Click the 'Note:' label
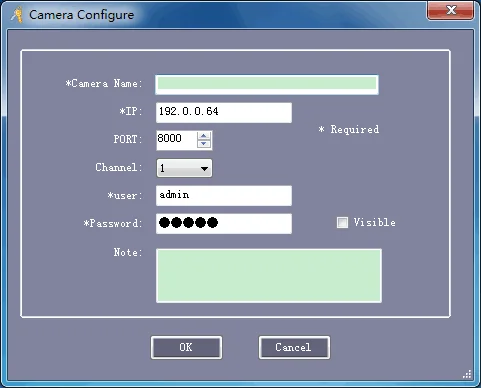This screenshot has width=481, height=388. [128, 252]
